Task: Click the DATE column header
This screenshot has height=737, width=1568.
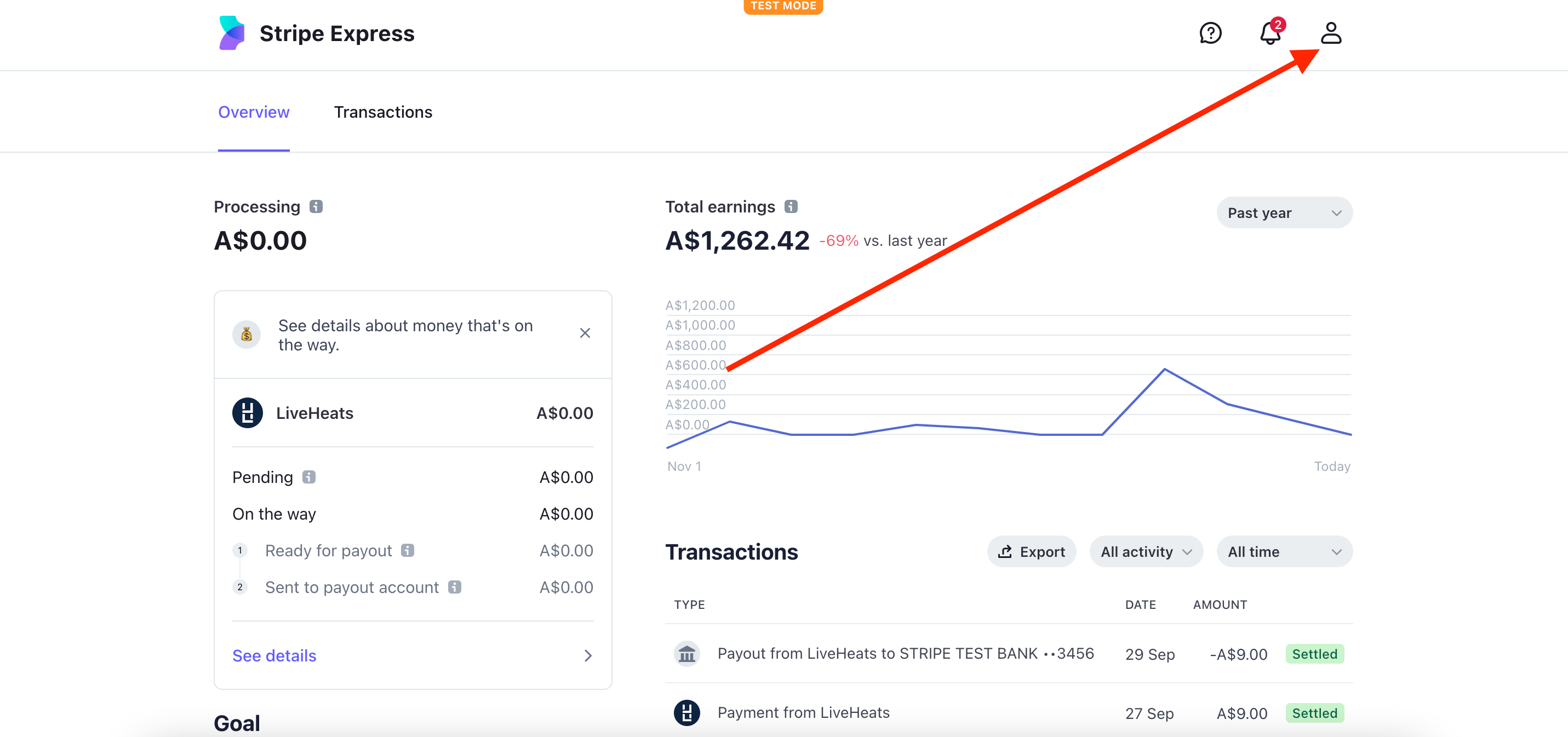Action: click(x=1140, y=604)
